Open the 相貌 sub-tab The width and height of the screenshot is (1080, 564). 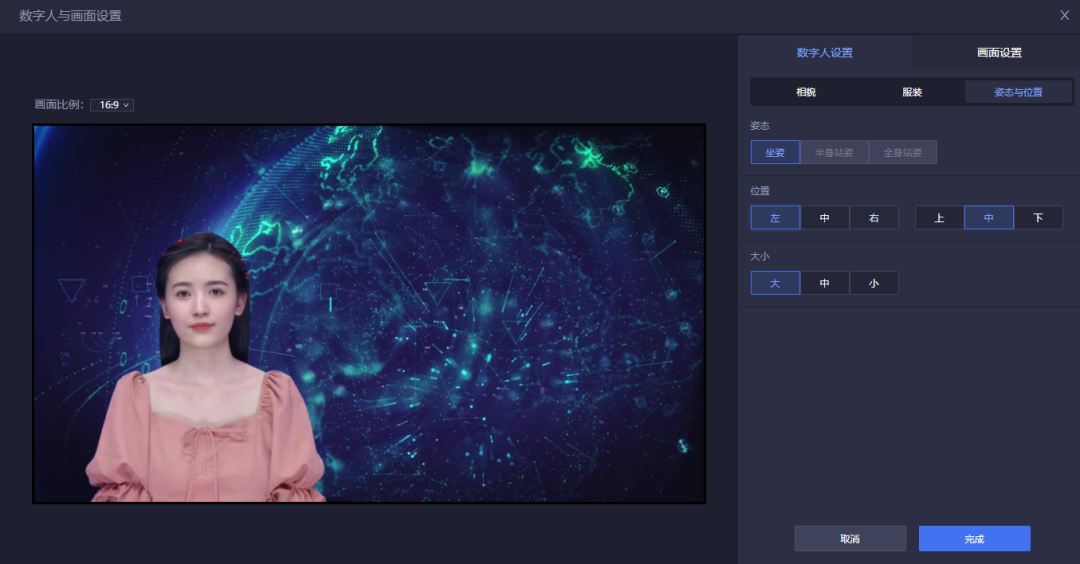click(x=805, y=92)
